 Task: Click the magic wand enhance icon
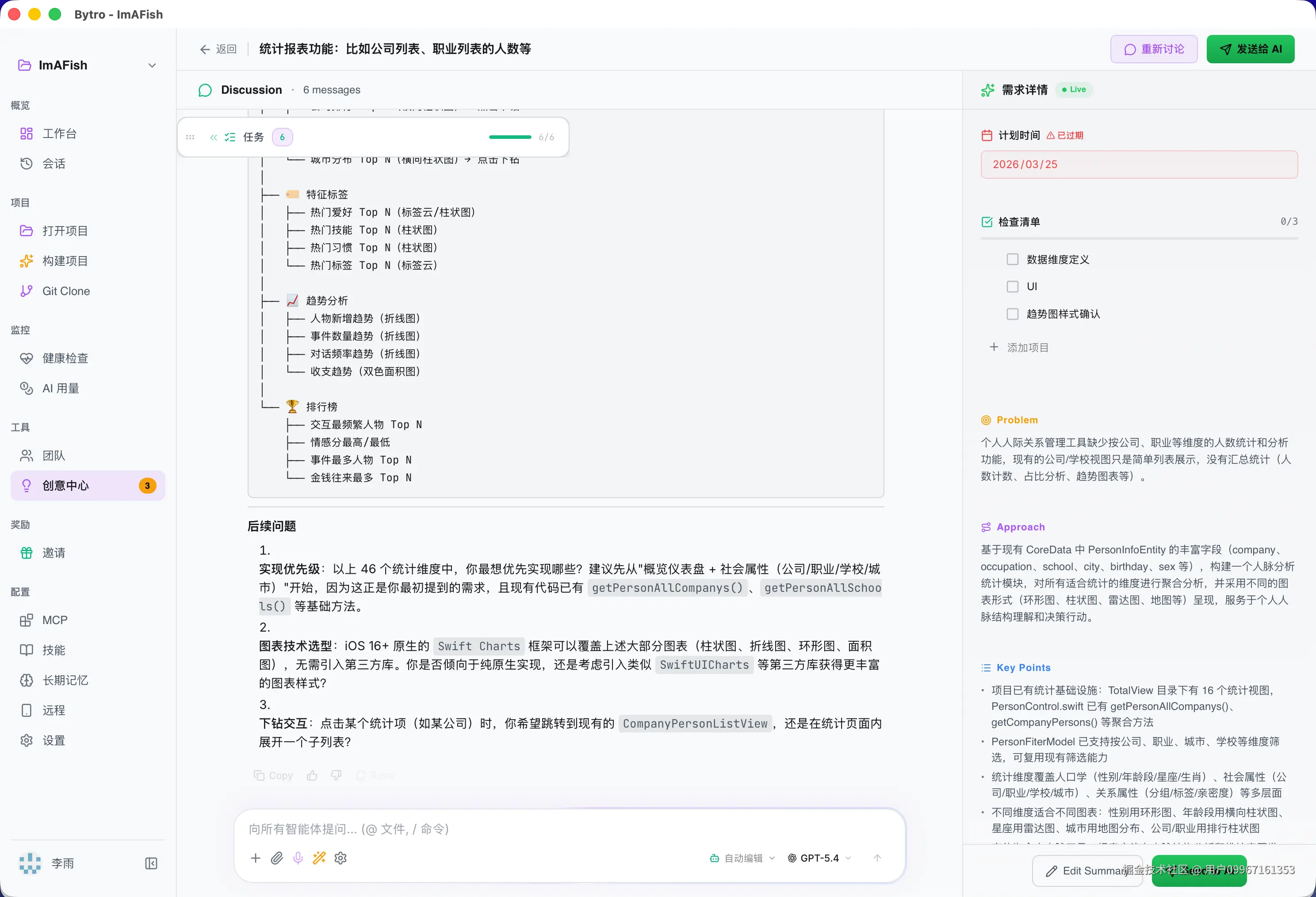pyautogui.click(x=319, y=858)
